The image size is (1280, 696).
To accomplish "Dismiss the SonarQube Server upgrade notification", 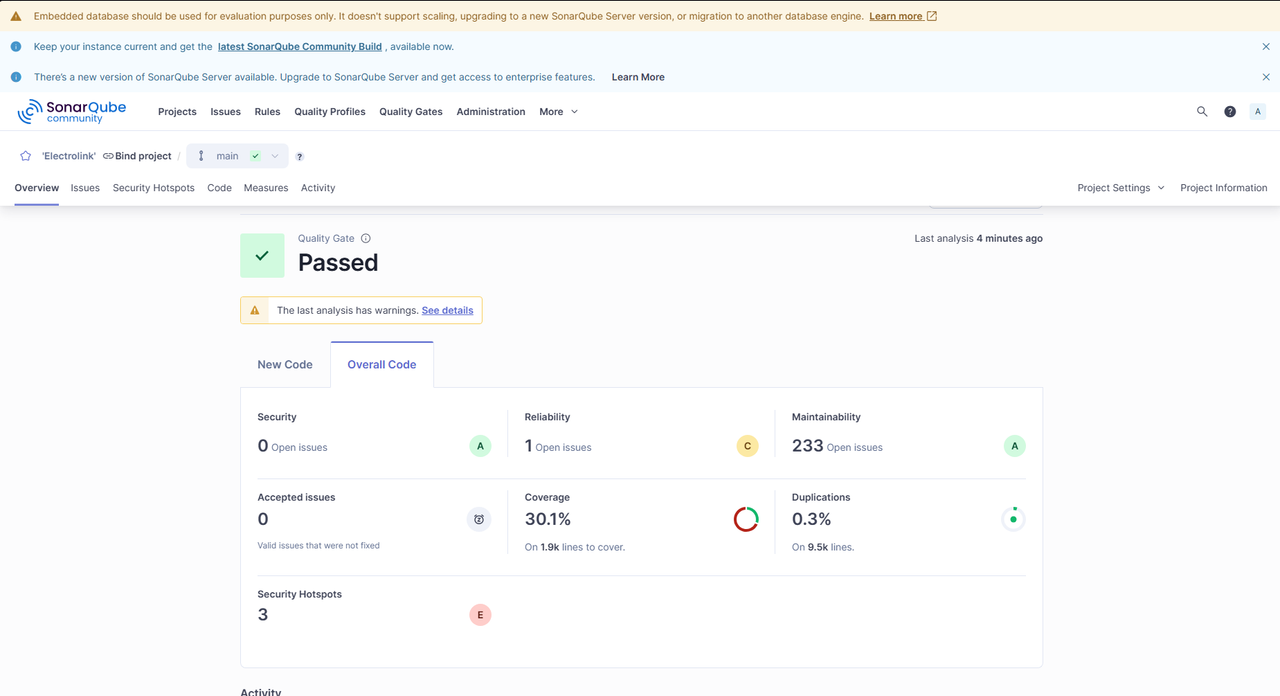I will click(x=1266, y=77).
